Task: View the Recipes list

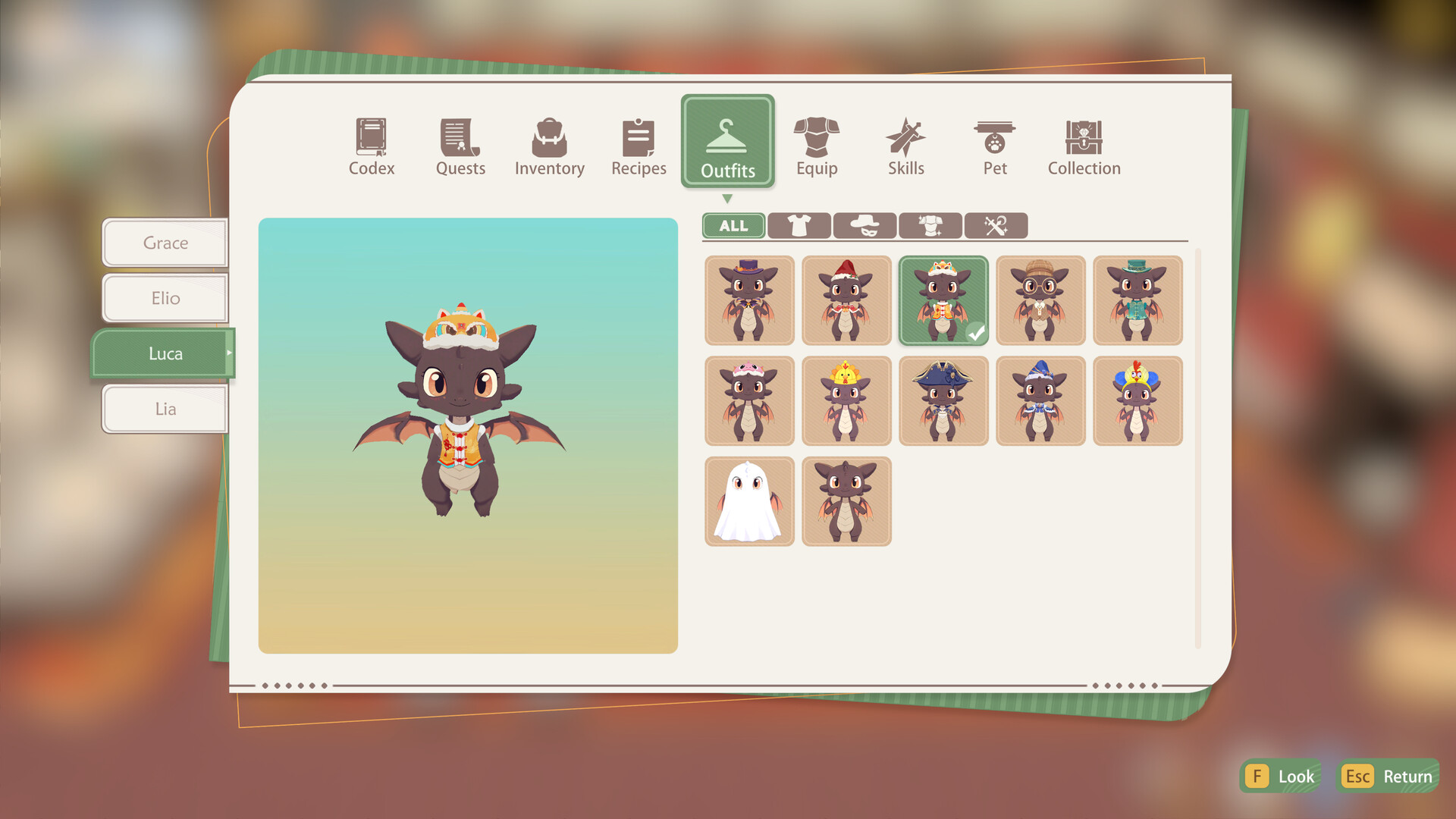Action: click(x=638, y=144)
